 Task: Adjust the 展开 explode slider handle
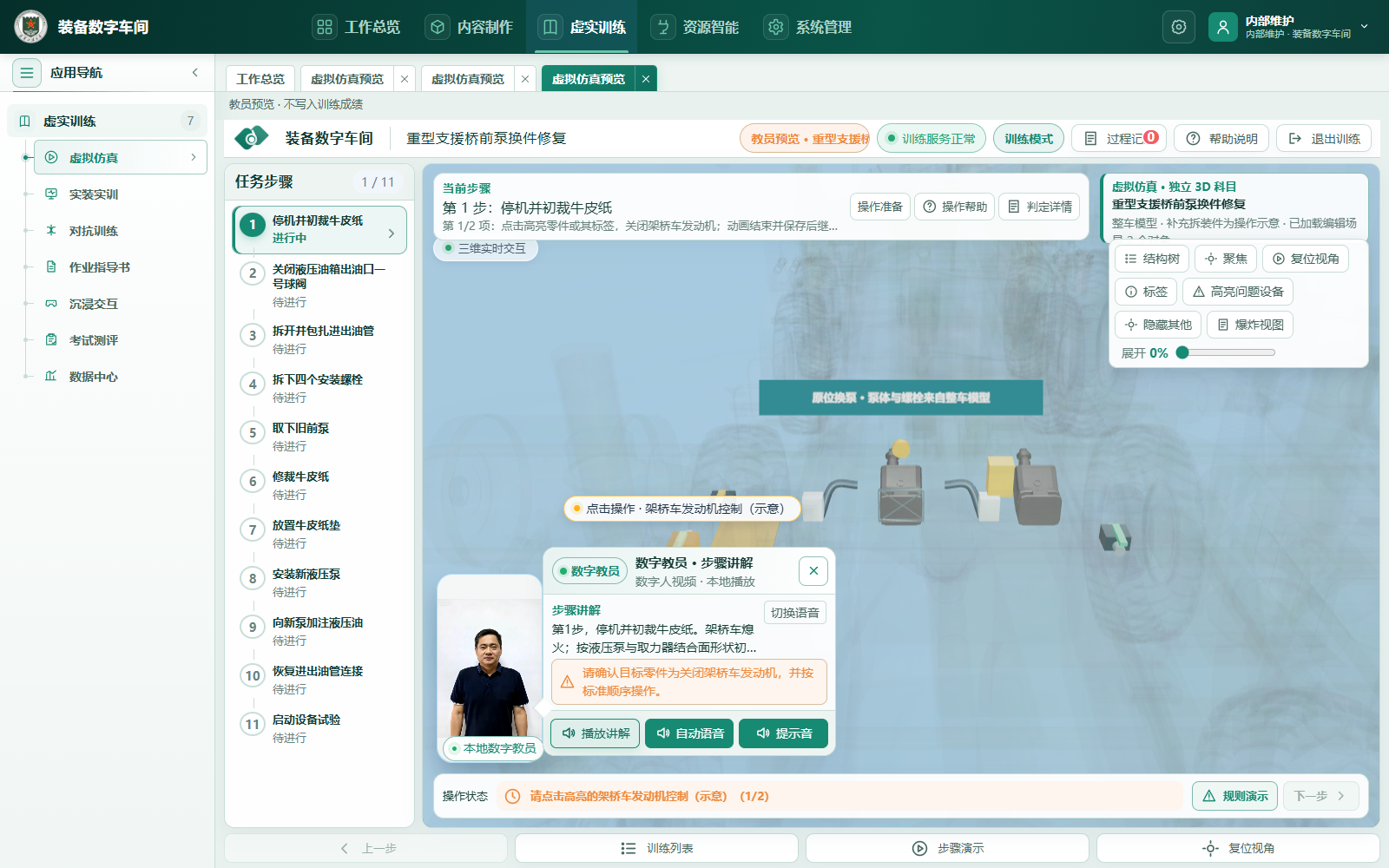[x=1182, y=352]
